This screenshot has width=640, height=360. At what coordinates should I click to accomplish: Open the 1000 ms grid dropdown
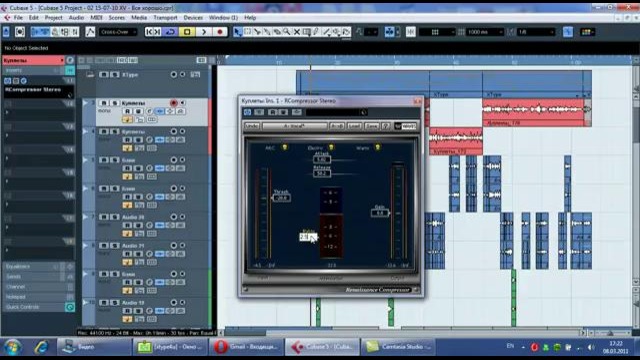coord(485,32)
